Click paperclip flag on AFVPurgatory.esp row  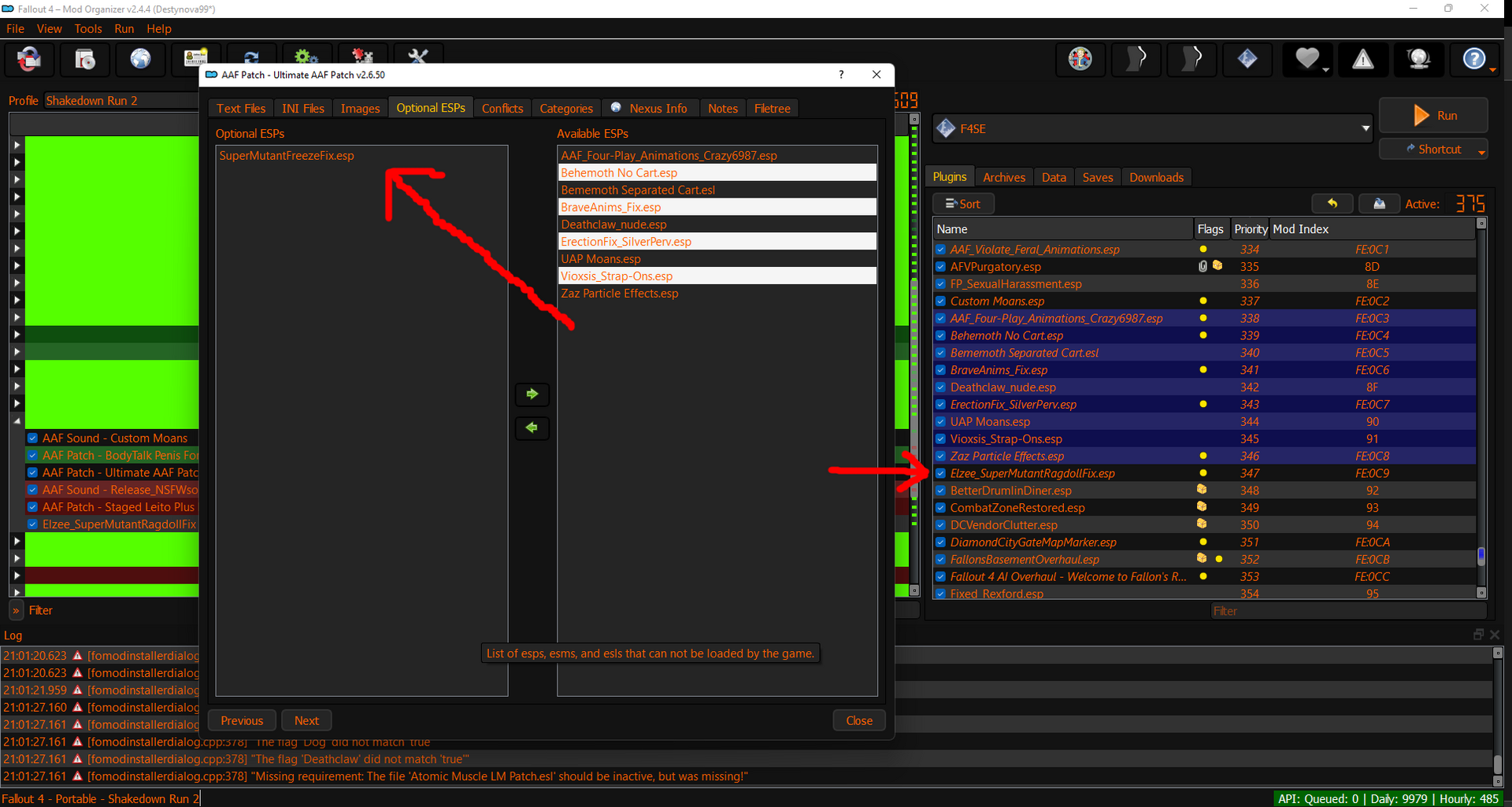(1203, 266)
